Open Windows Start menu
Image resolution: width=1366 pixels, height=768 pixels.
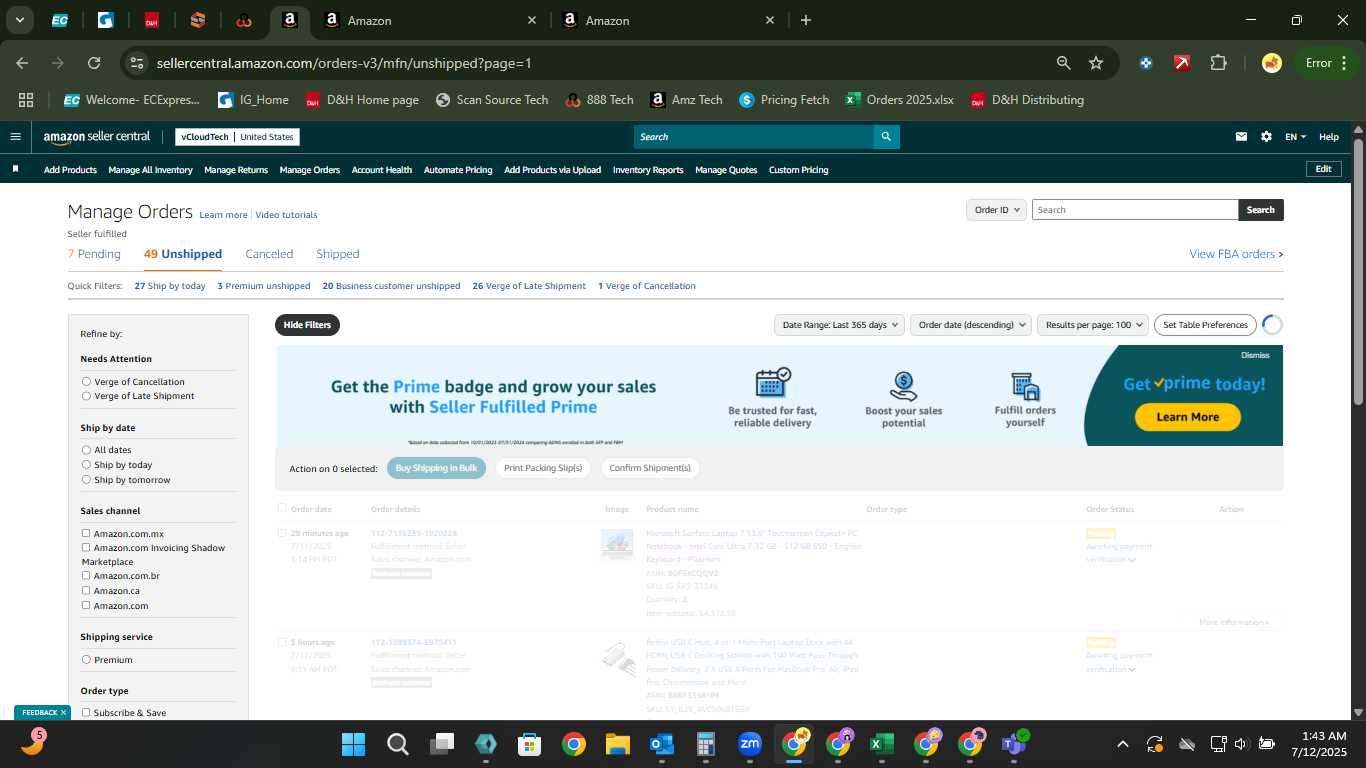pyautogui.click(x=353, y=744)
